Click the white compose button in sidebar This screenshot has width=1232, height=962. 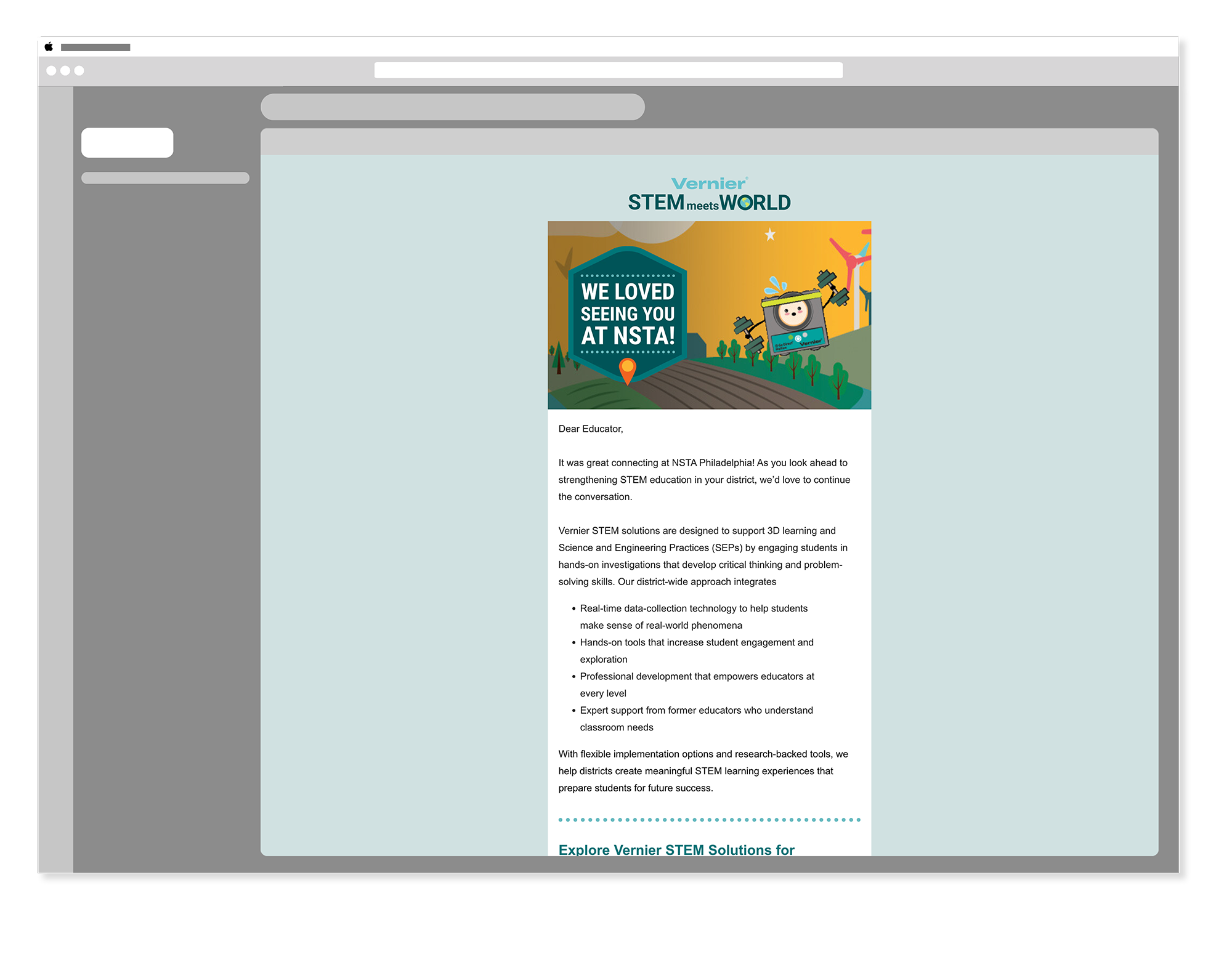[x=128, y=143]
